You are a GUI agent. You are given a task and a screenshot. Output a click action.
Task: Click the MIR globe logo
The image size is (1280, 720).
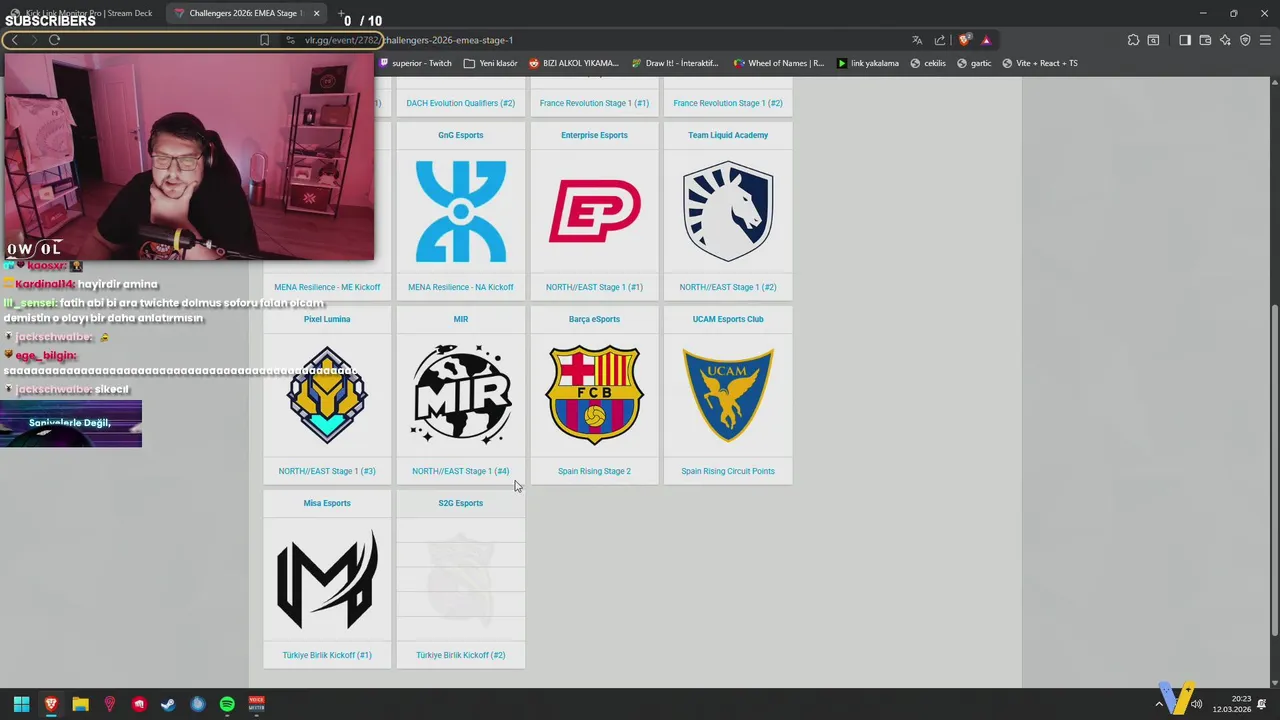(x=461, y=394)
